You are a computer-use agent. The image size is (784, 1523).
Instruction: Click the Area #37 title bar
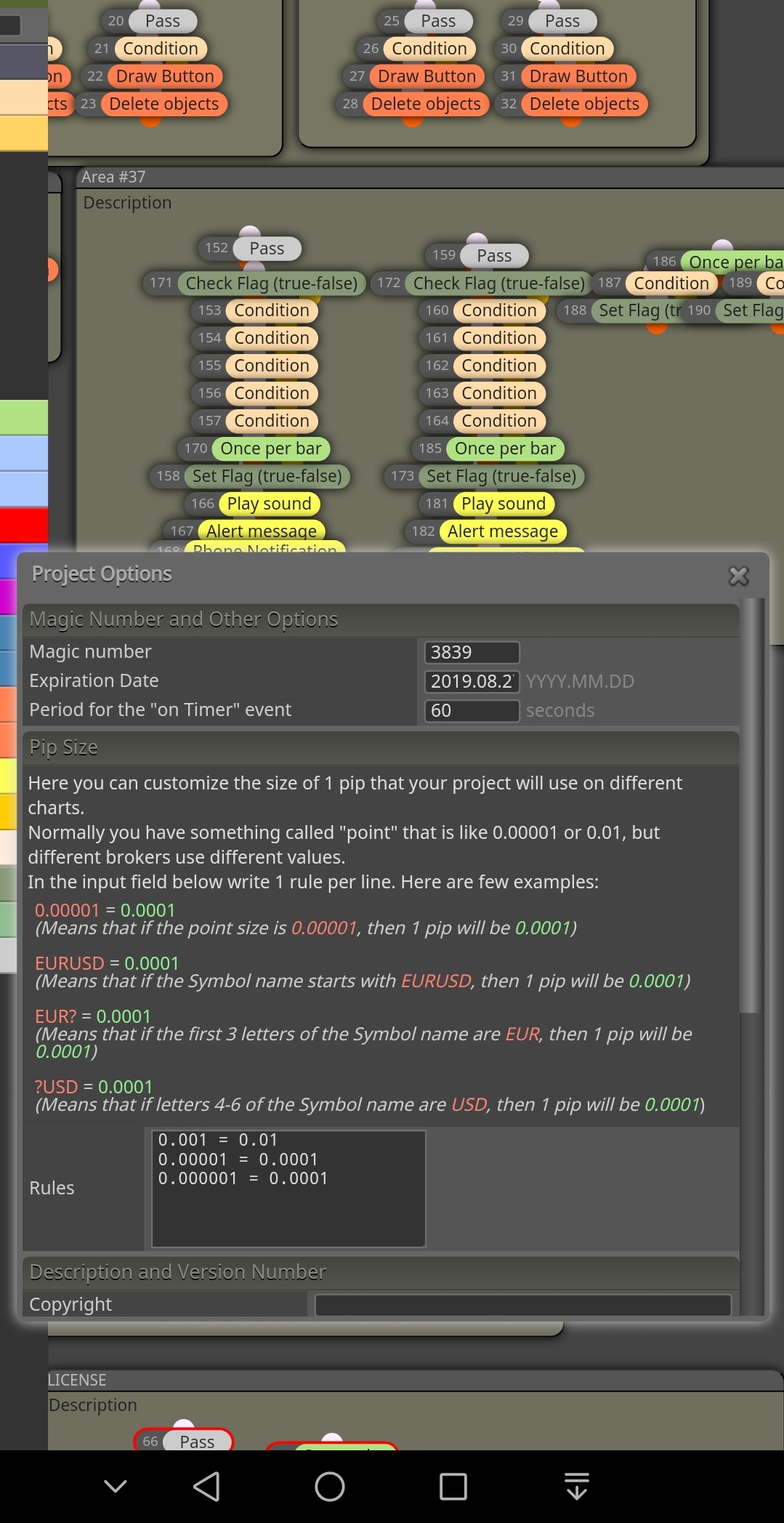point(430,177)
